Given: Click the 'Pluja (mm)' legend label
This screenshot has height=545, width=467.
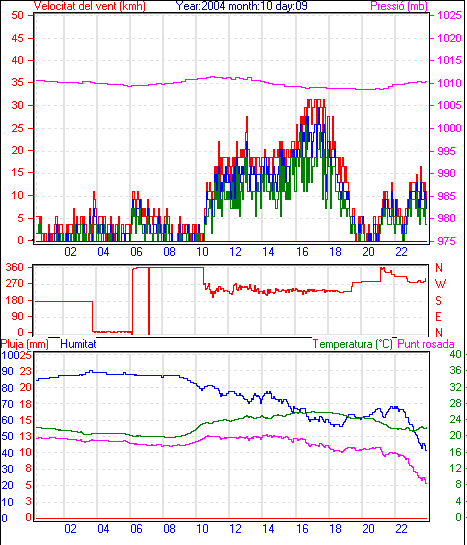Looking at the screenshot, I should coord(24,344).
